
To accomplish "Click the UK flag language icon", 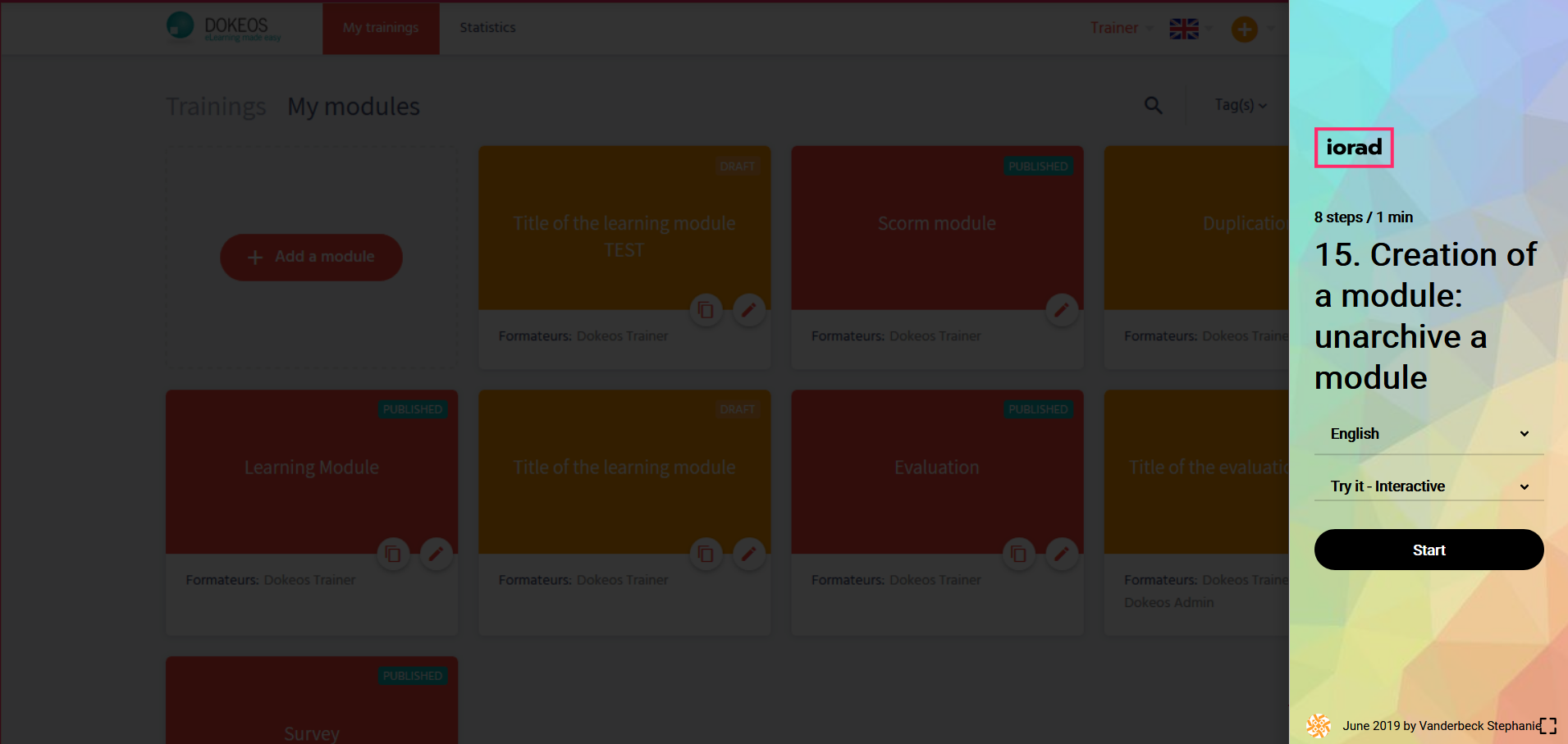I will coord(1183,29).
